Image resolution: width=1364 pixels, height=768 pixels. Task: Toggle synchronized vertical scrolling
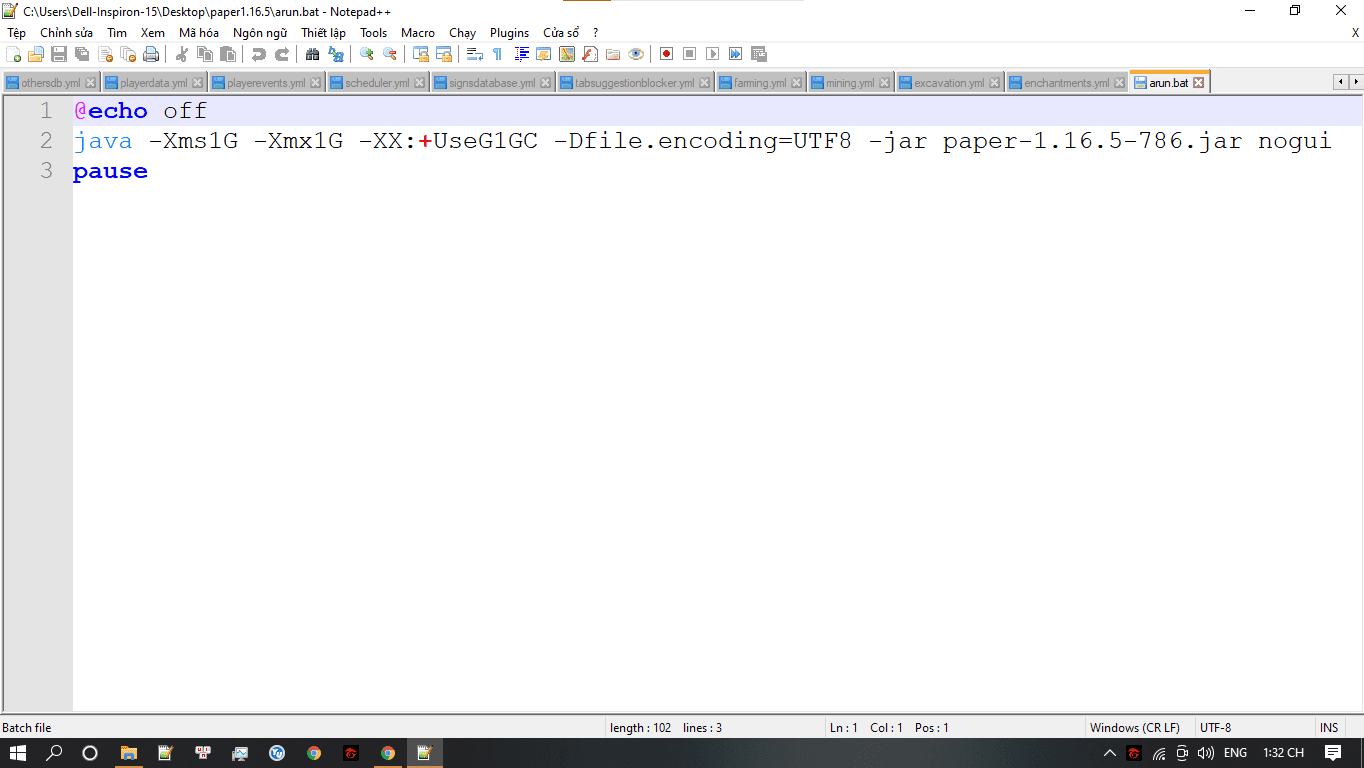pos(421,54)
